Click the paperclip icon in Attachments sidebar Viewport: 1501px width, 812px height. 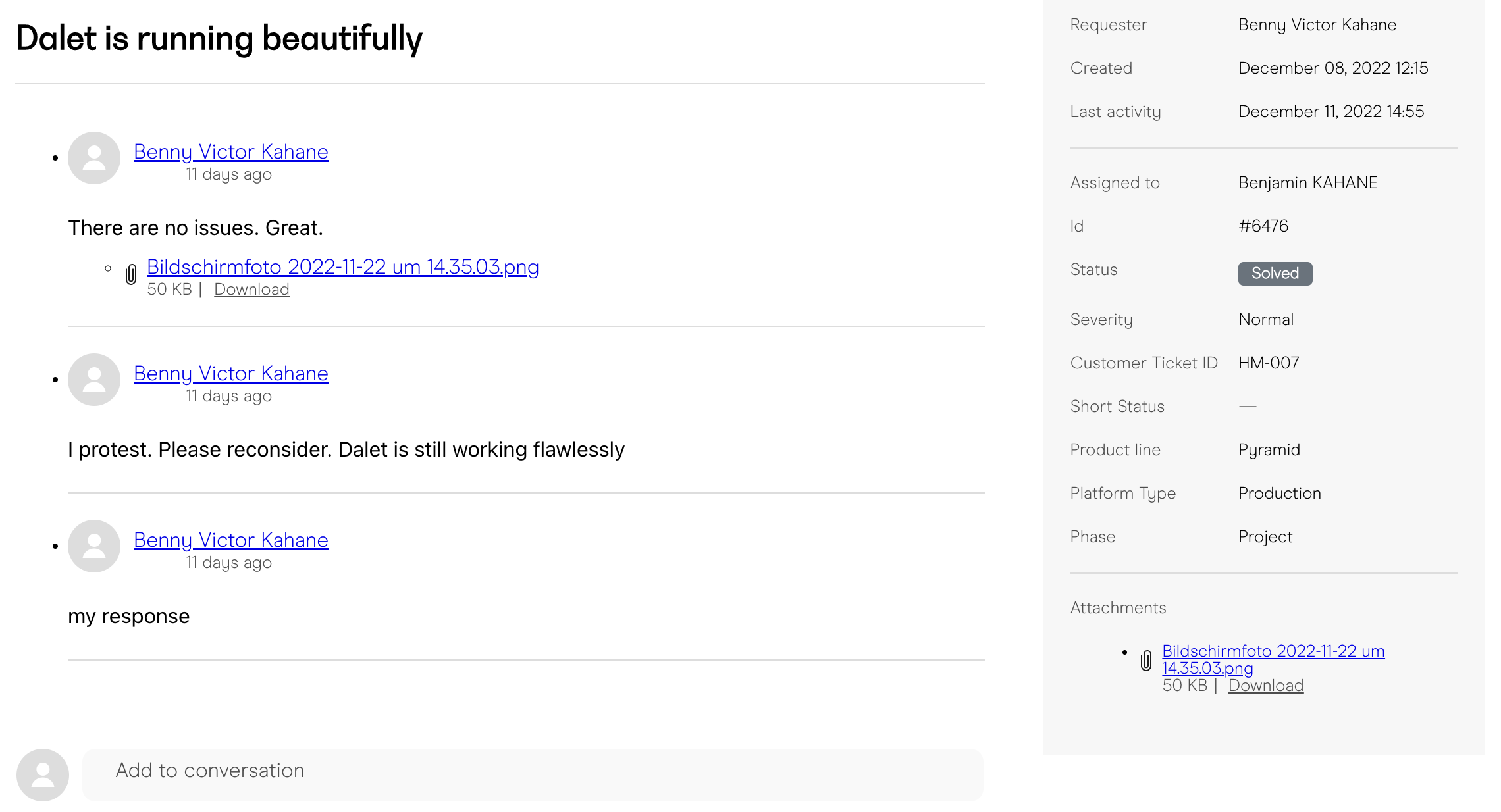point(1146,660)
